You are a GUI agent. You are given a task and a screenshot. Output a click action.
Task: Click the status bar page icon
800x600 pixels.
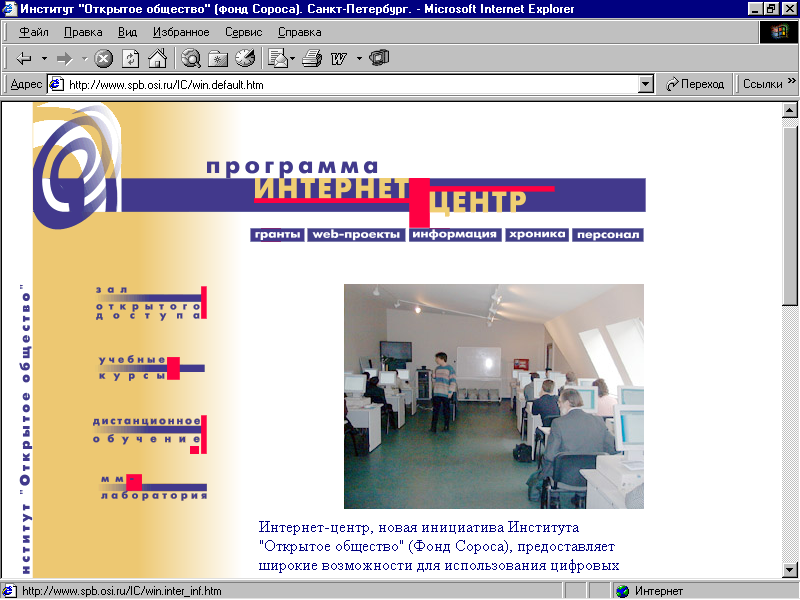coord(10,591)
